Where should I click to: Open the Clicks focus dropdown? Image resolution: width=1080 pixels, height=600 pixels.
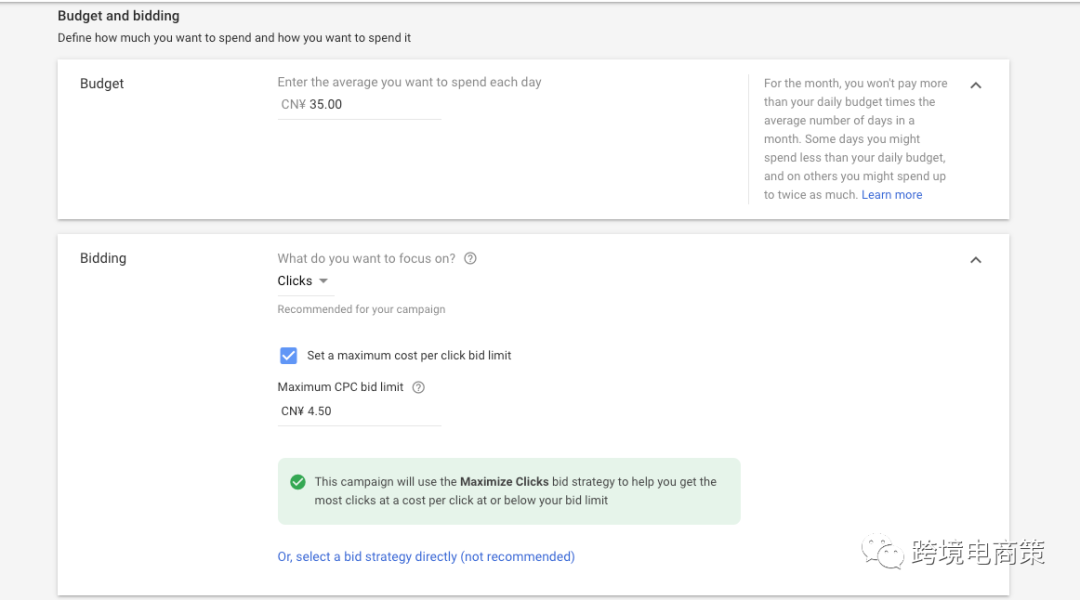(x=303, y=281)
